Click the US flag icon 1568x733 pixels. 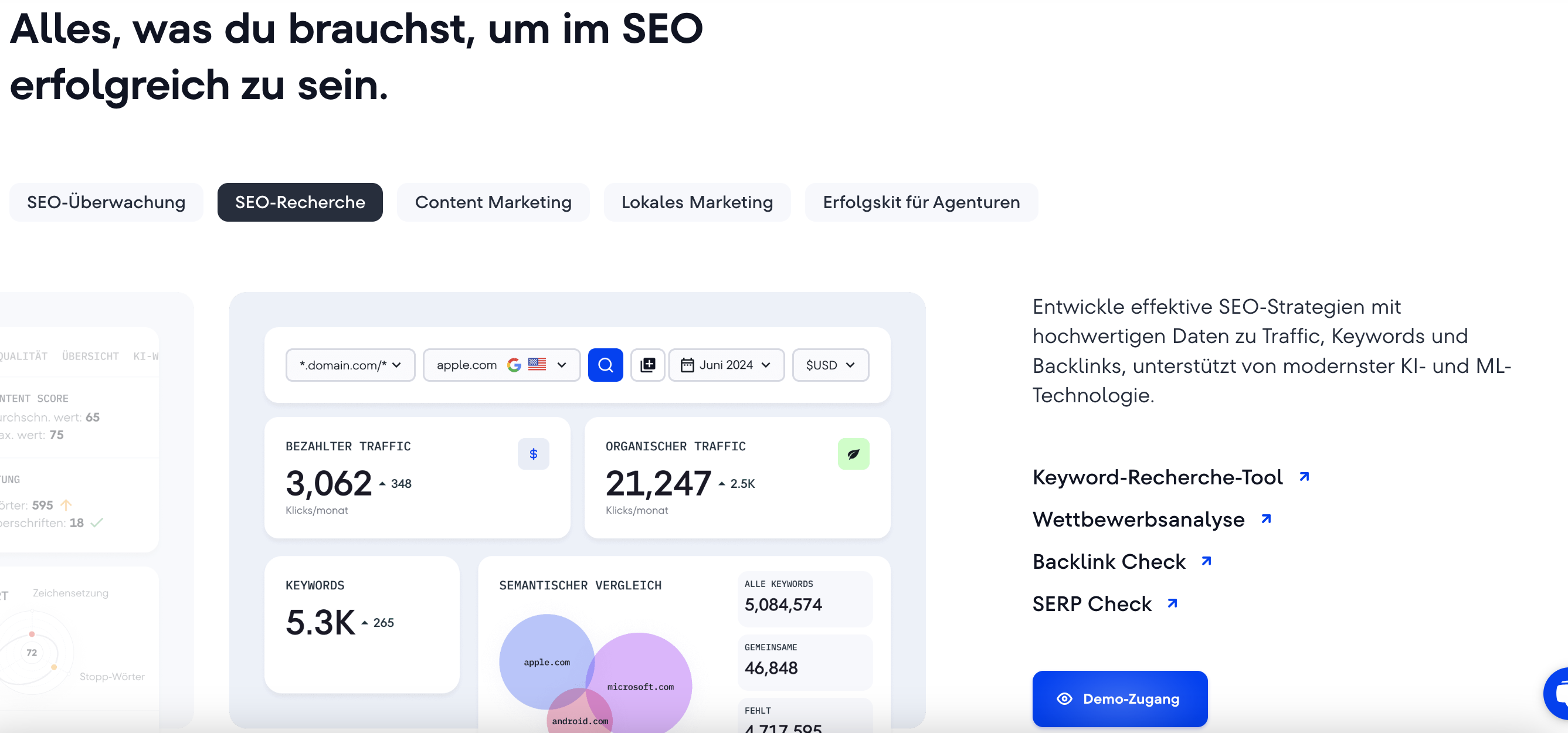(537, 364)
